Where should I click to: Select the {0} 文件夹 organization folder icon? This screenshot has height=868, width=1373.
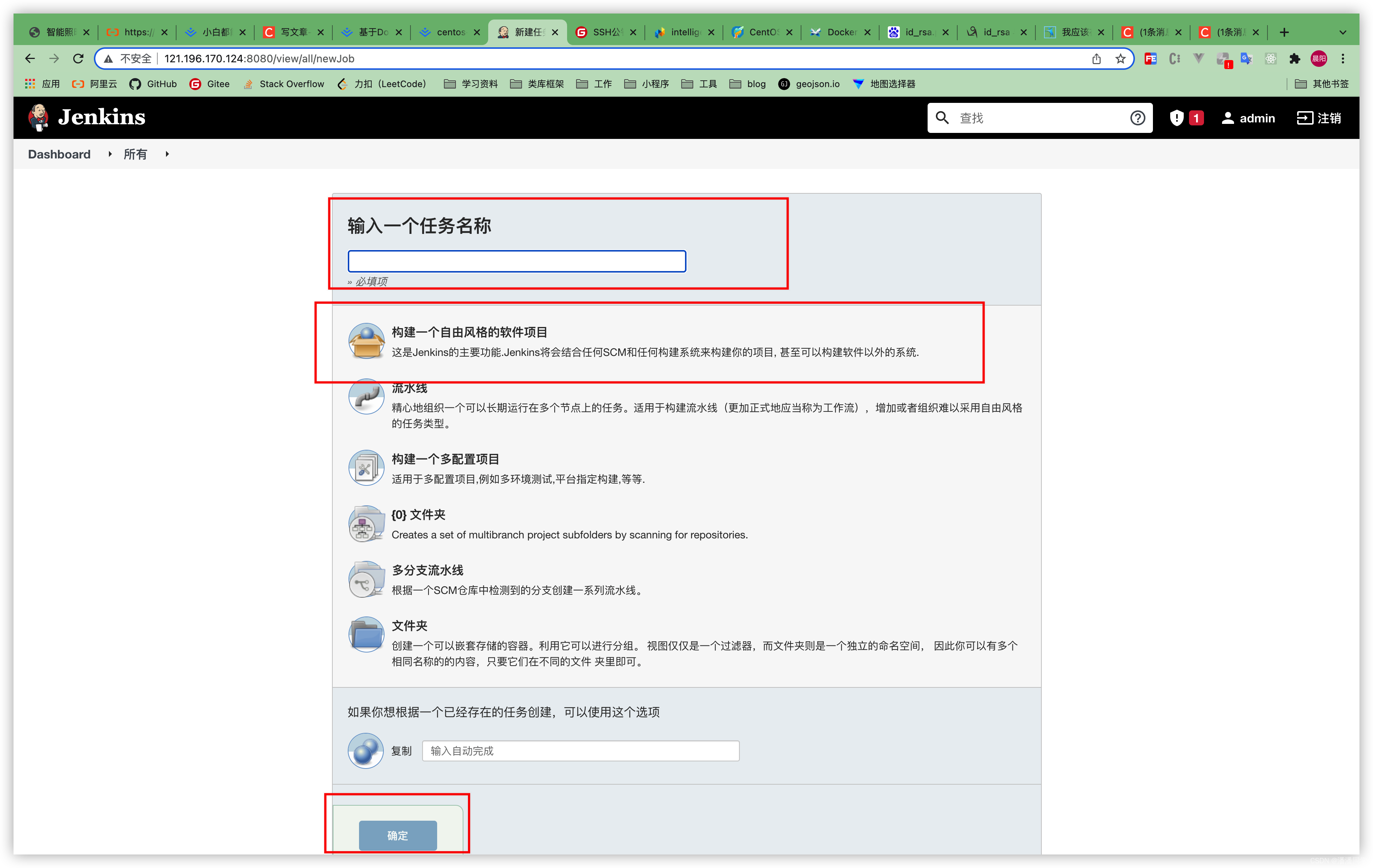click(366, 524)
